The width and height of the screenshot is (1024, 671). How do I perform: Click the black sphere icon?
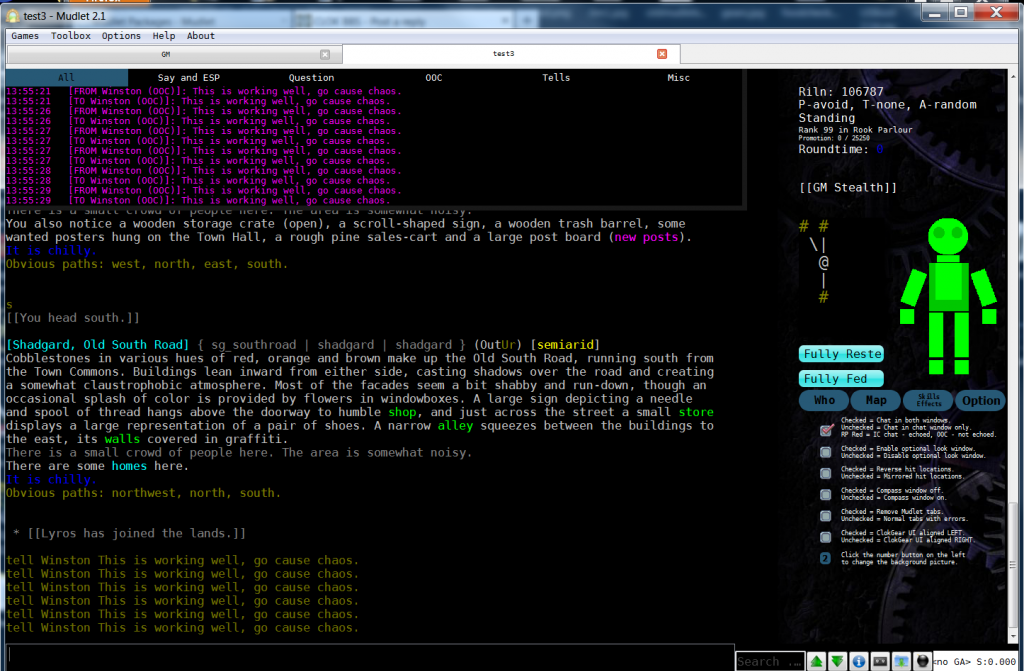[x=922, y=662]
